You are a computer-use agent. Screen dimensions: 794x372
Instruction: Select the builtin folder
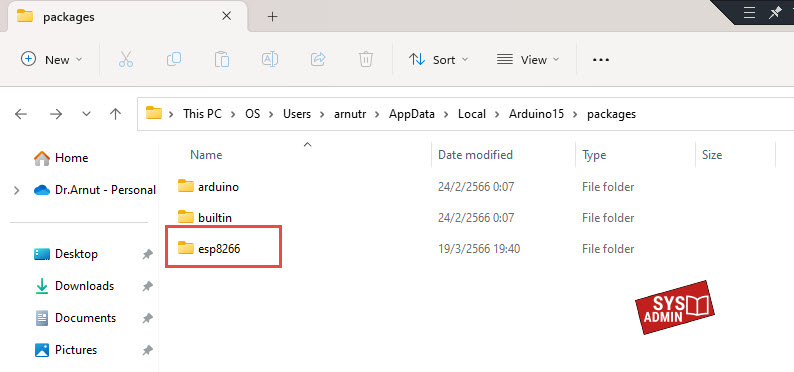click(215, 218)
